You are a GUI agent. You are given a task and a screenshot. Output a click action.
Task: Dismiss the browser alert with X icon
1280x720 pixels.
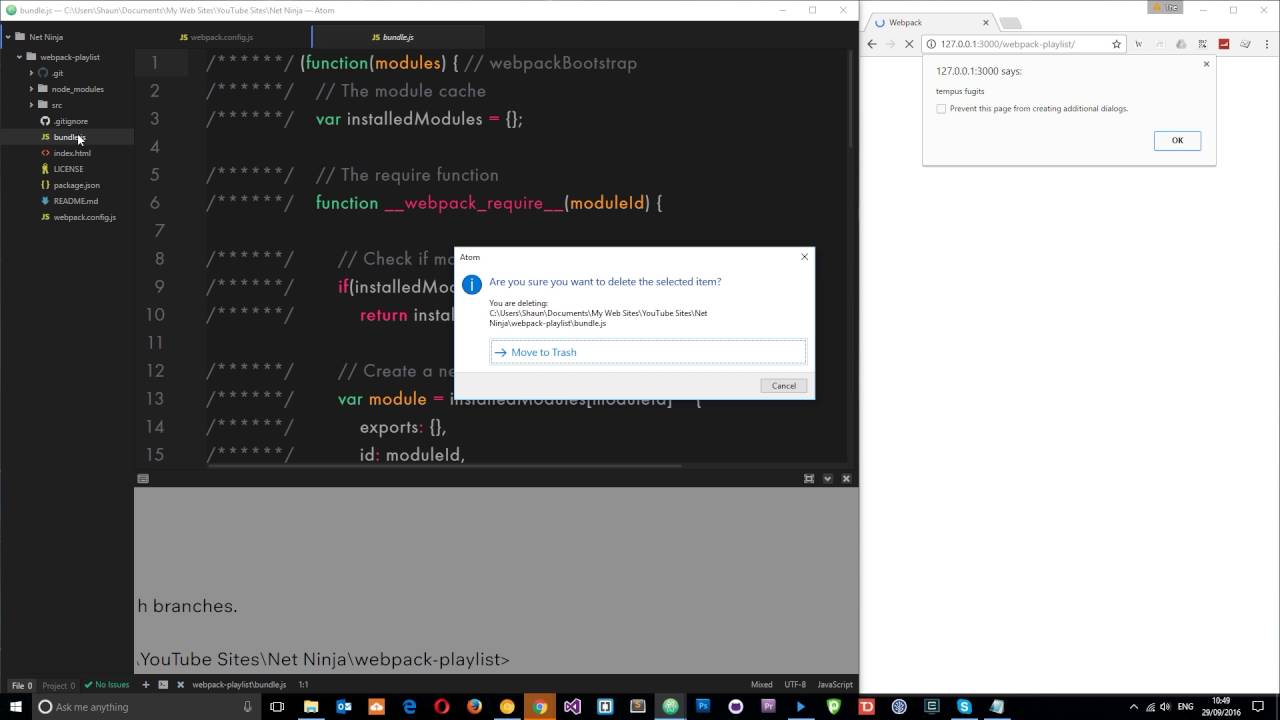click(1206, 64)
